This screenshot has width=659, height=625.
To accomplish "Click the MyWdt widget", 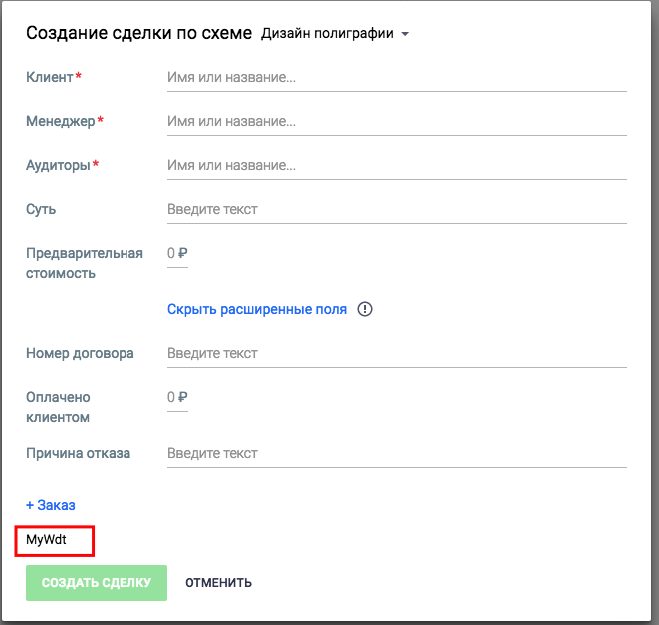I will pyautogui.click(x=55, y=541).
